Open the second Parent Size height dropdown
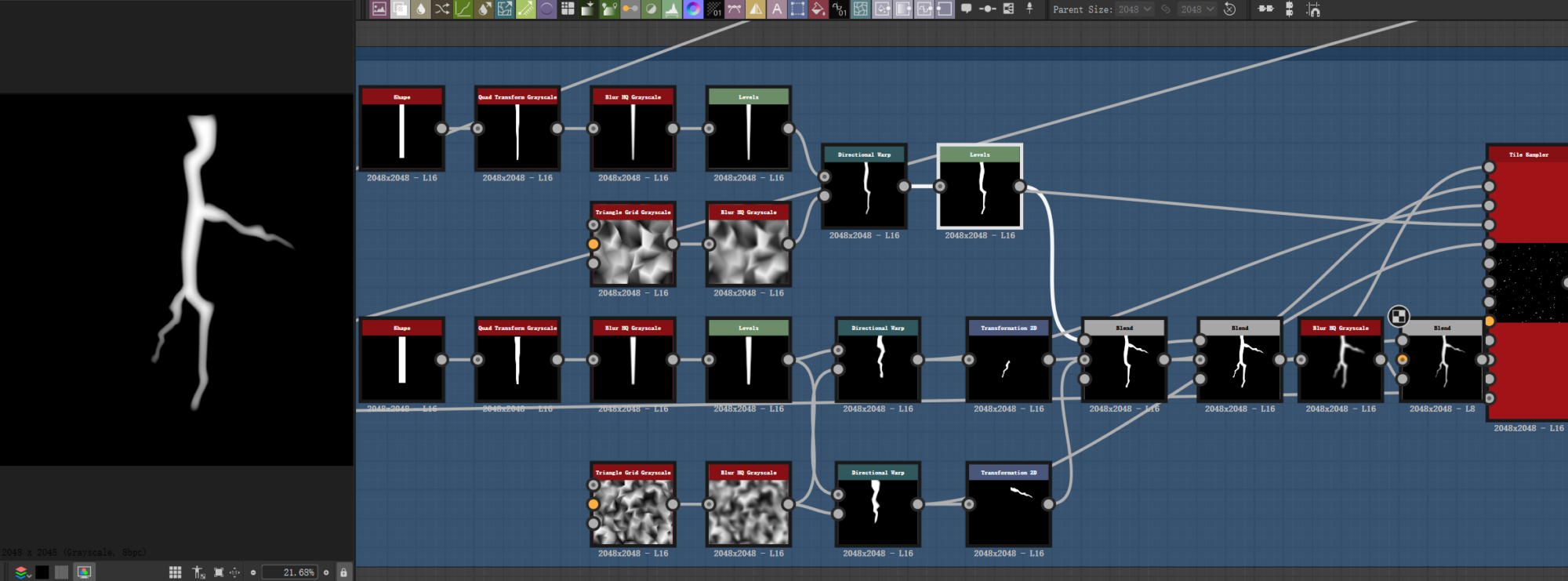Screen dimensions: 1568x581 (x=1197, y=9)
